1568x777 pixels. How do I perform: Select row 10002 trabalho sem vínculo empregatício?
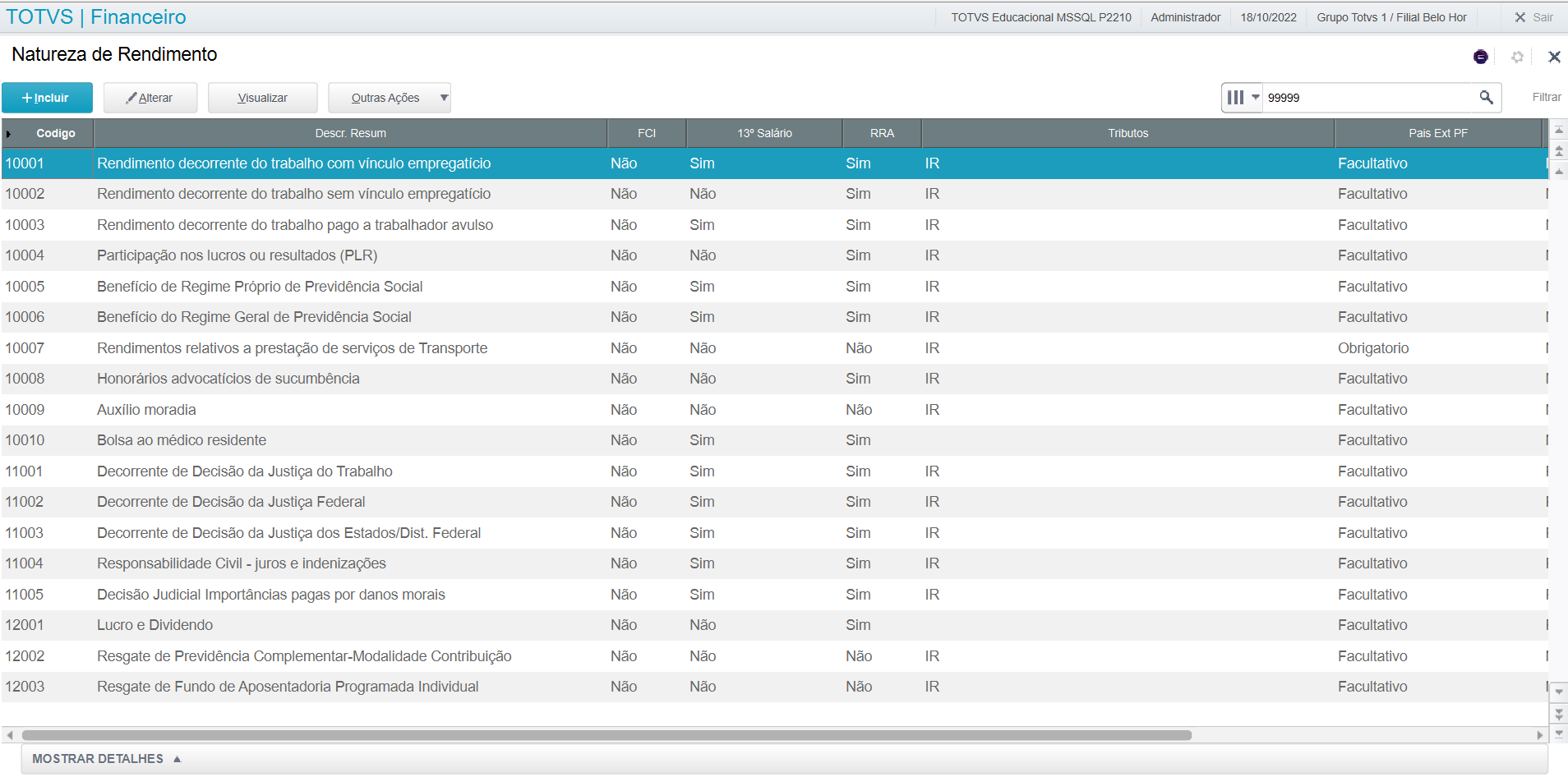pyautogui.click(x=774, y=194)
